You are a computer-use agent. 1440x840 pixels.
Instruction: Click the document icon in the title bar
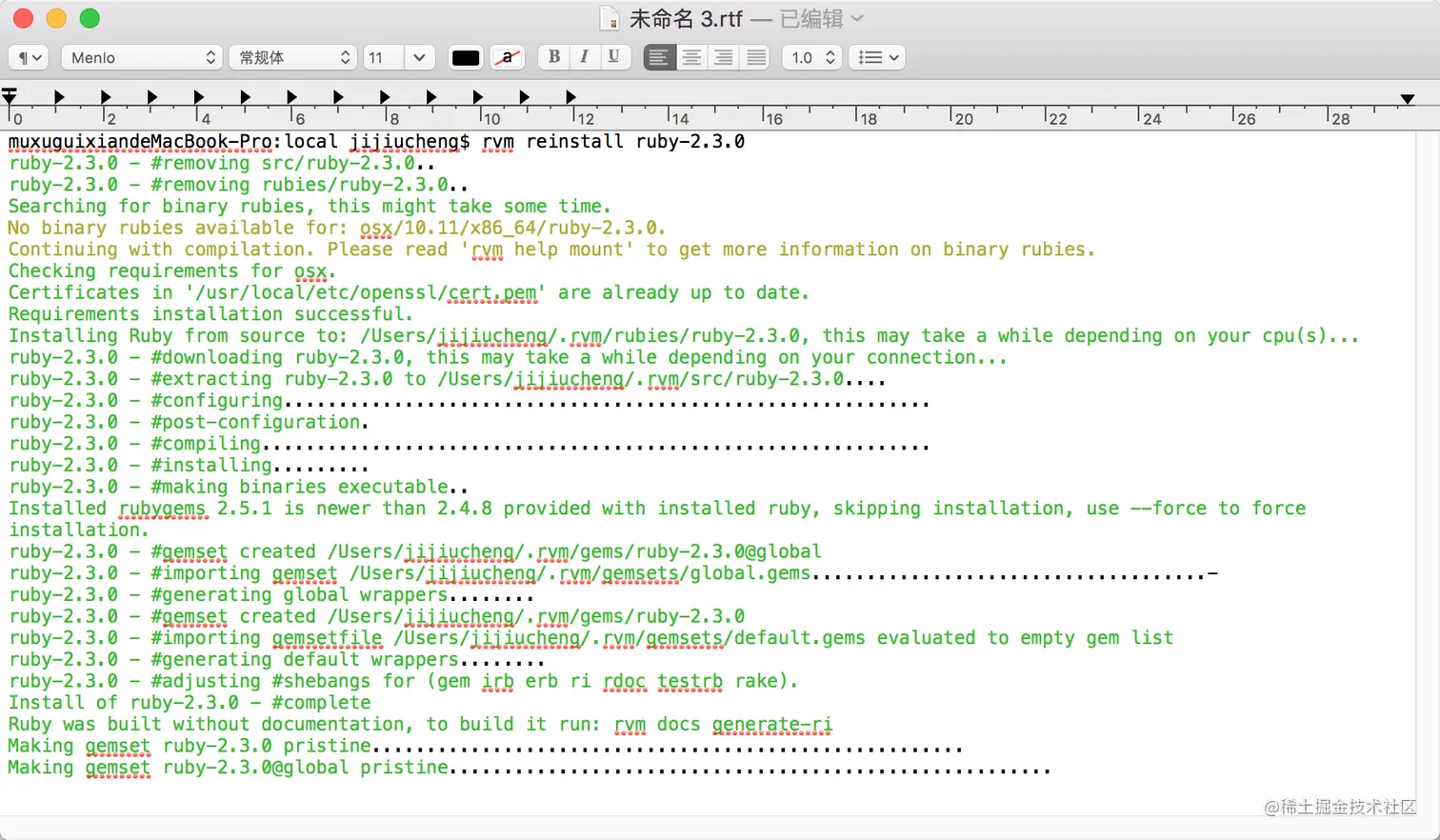tap(610, 19)
